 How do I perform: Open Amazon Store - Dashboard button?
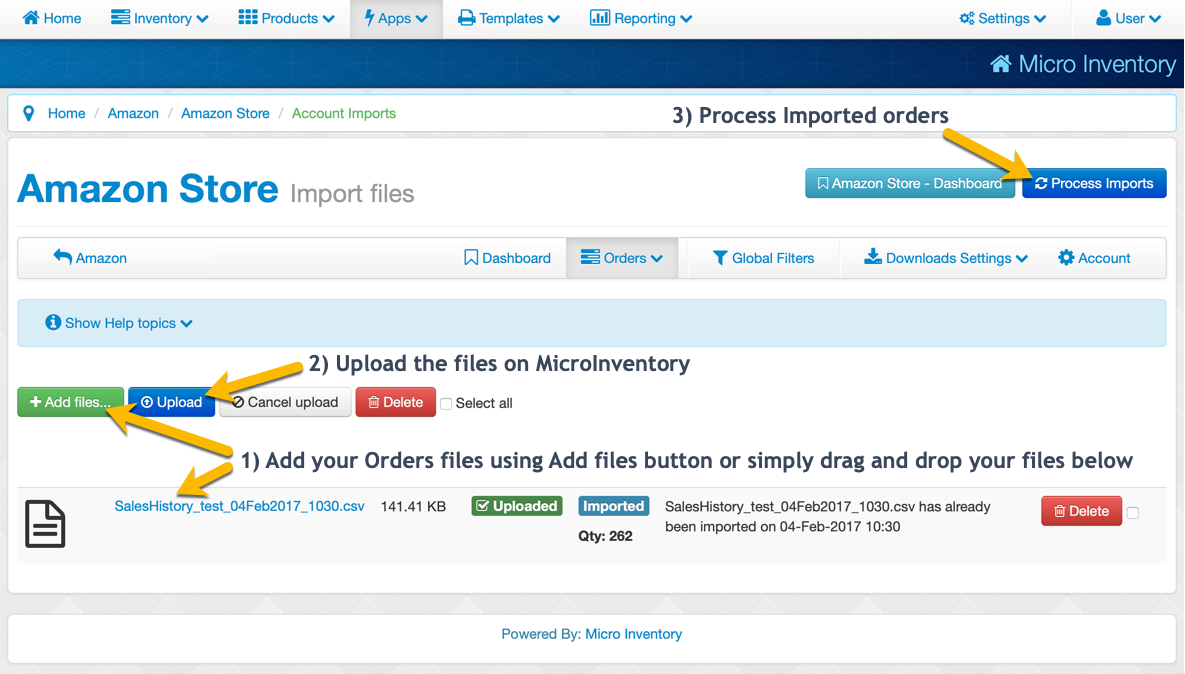click(910, 184)
